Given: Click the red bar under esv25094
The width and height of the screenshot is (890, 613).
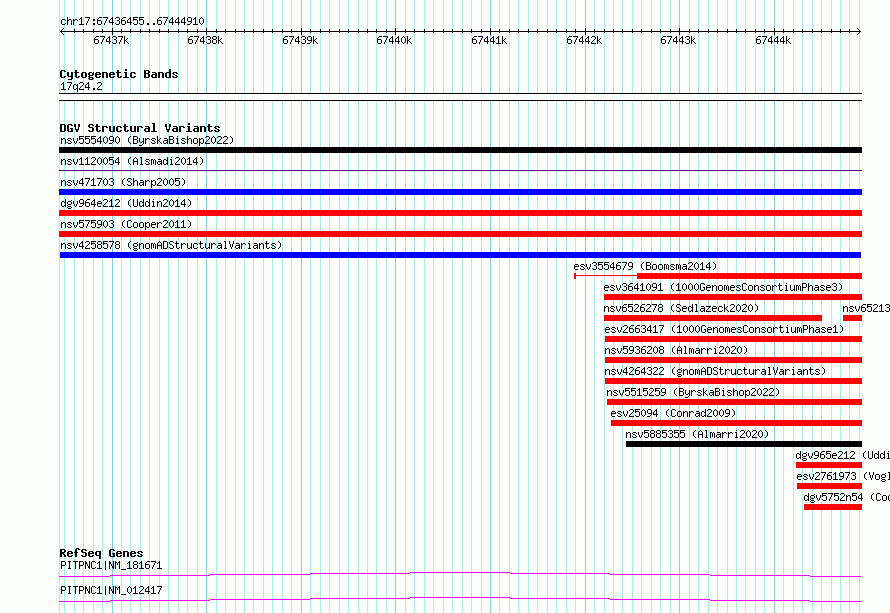Looking at the screenshot, I should (x=736, y=423).
